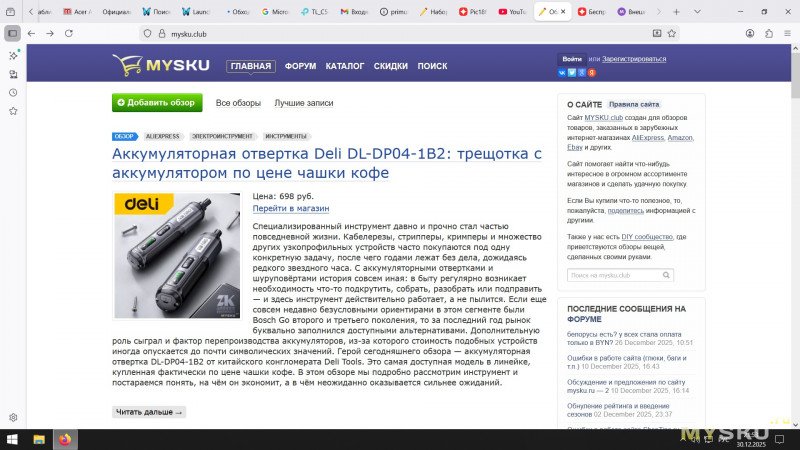
Task: Click the Twitter social login icon
Action: point(573,73)
